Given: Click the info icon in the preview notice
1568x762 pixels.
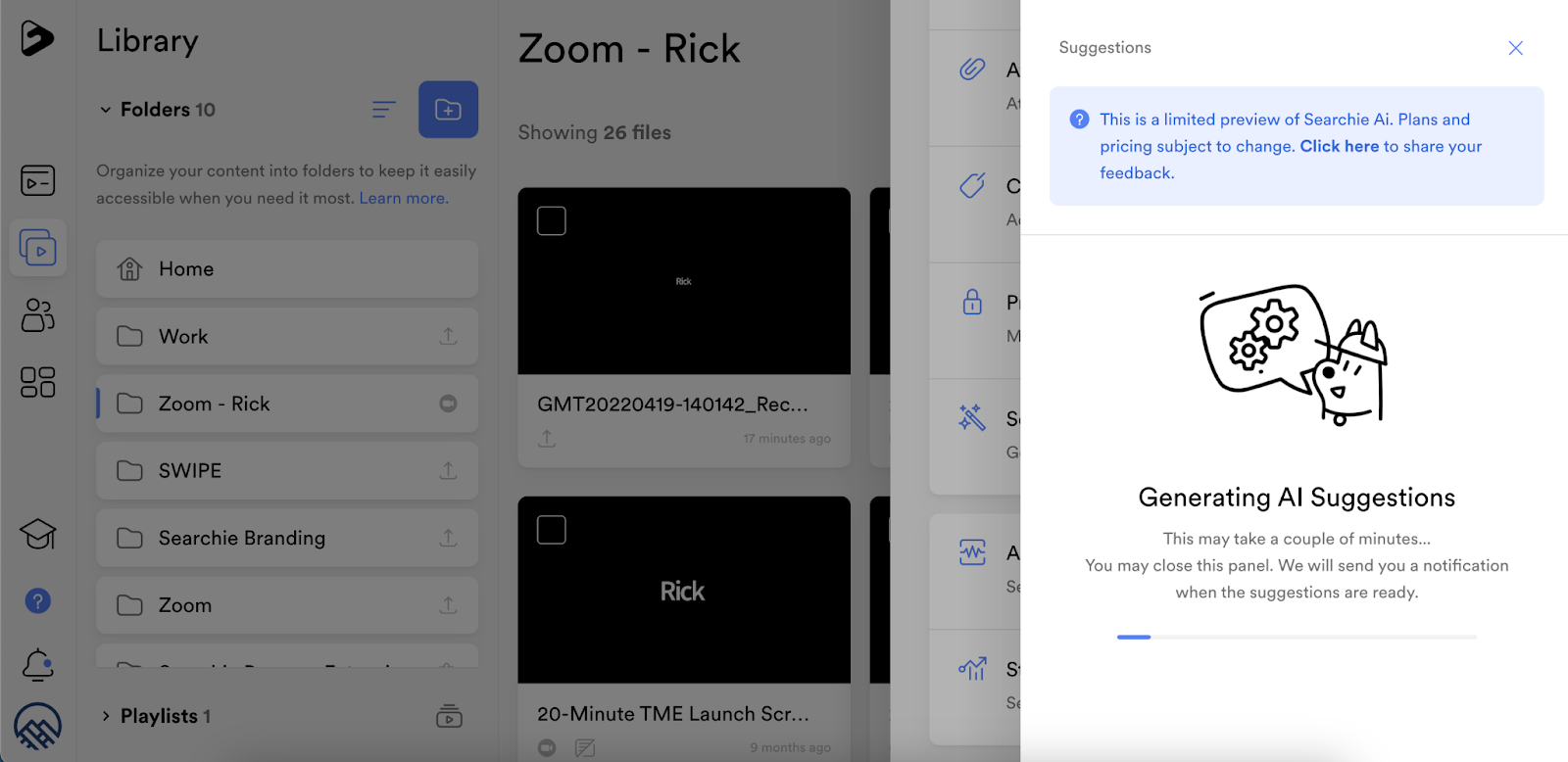Looking at the screenshot, I should 1079,119.
